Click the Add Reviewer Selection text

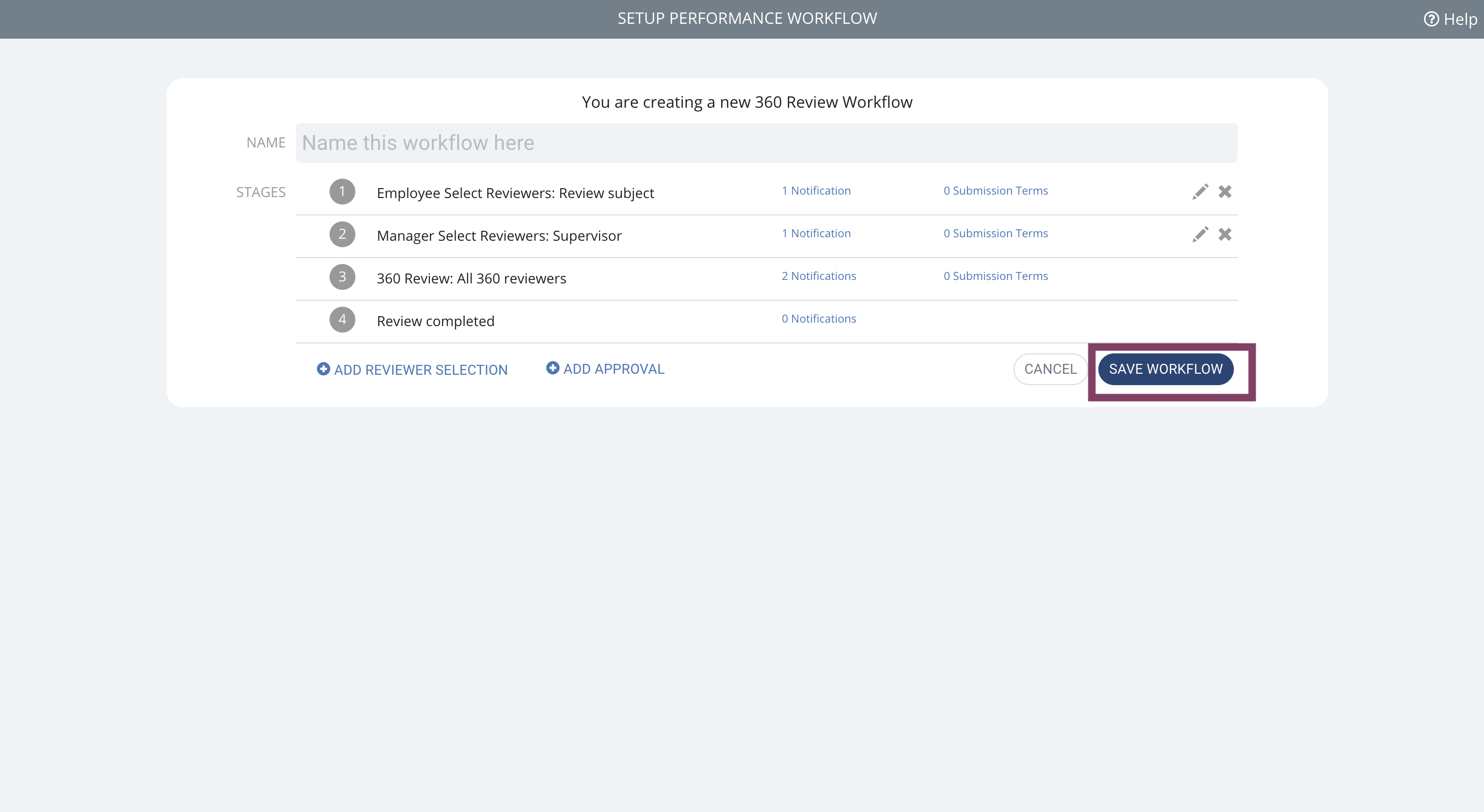point(420,370)
